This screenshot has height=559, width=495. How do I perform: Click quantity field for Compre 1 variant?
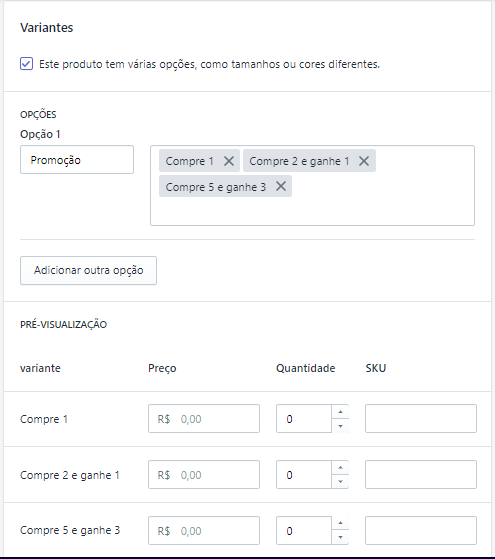(304, 419)
